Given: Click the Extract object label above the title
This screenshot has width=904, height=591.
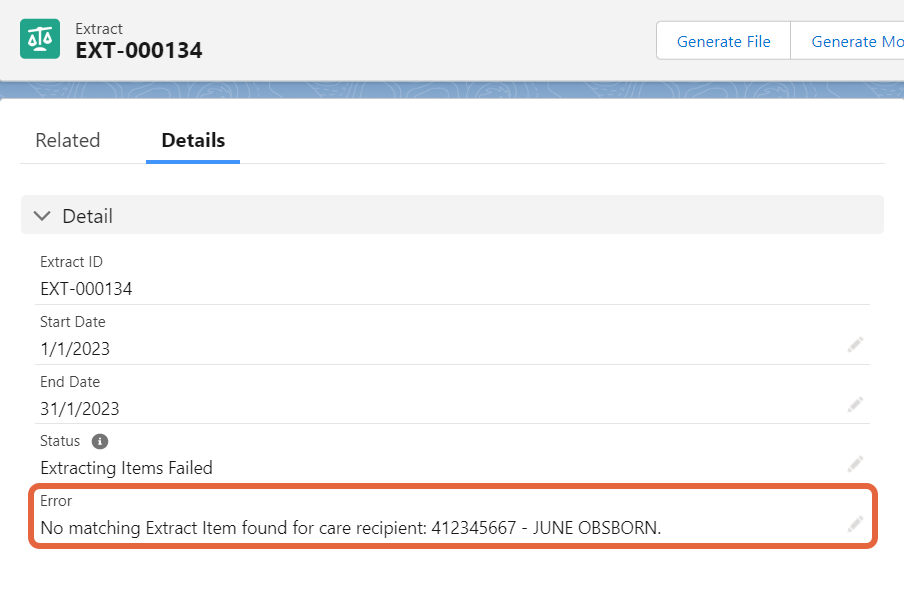Looking at the screenshot, I should click(x=99, y=29).
